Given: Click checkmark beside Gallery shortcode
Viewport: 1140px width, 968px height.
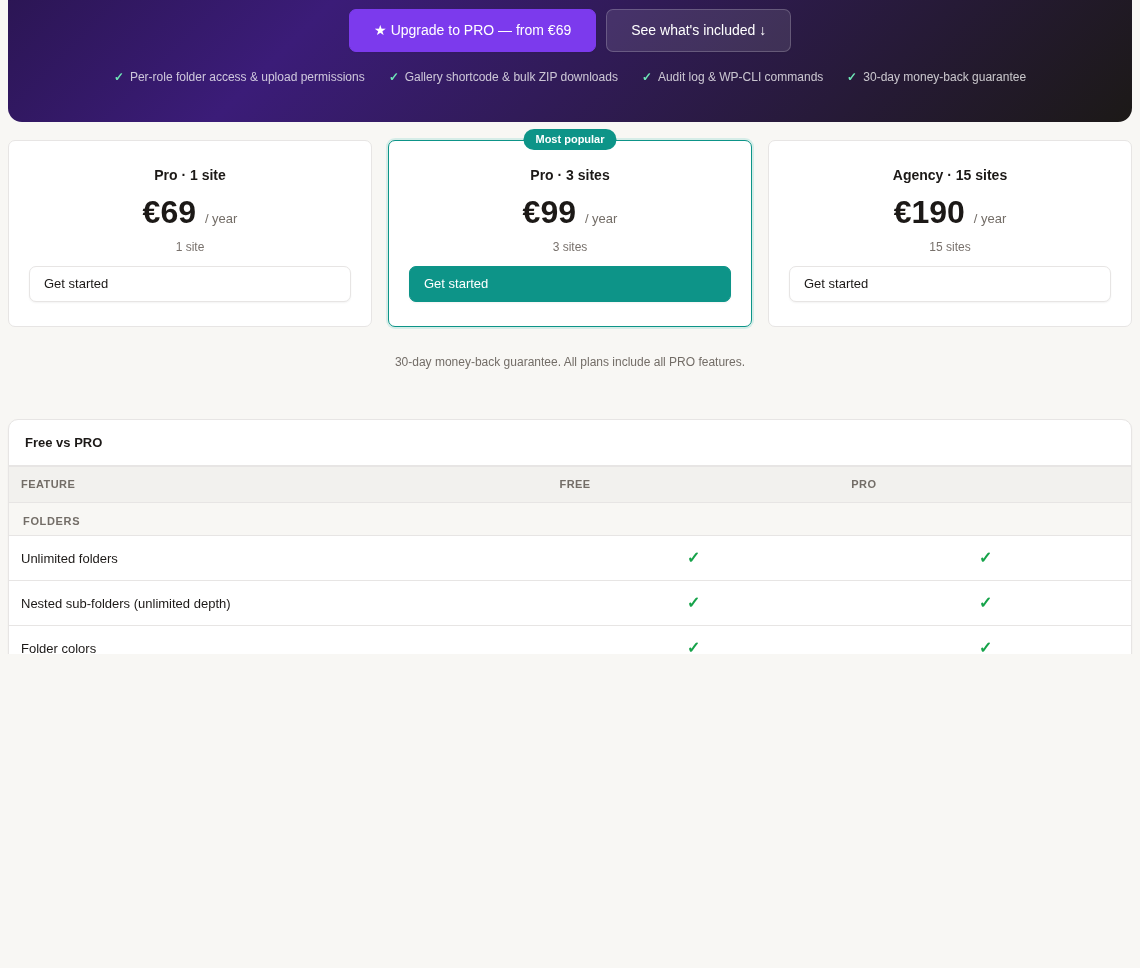Looking at the screenshot, I should (393, 77).
